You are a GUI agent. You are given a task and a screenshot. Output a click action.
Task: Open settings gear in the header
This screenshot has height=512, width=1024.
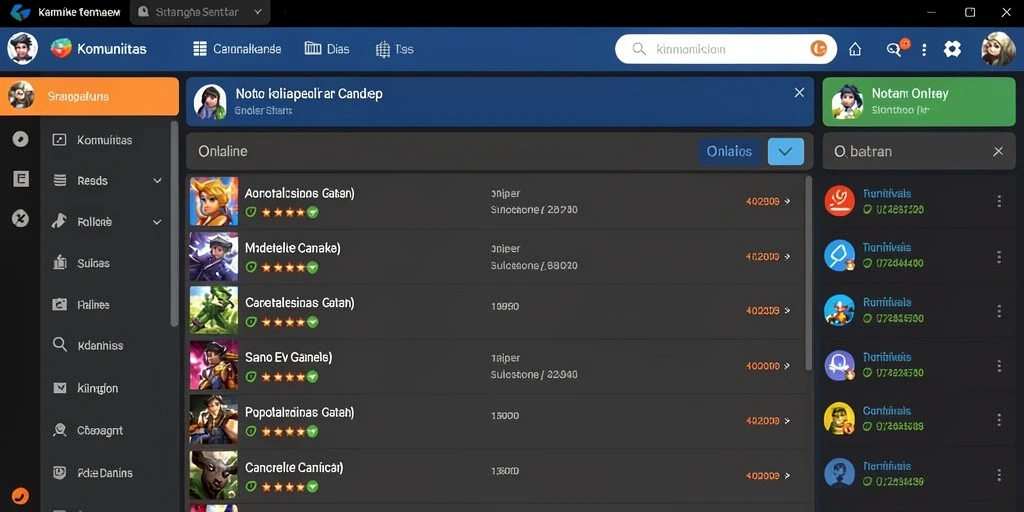pyautogui.click(x=952, y=49)
